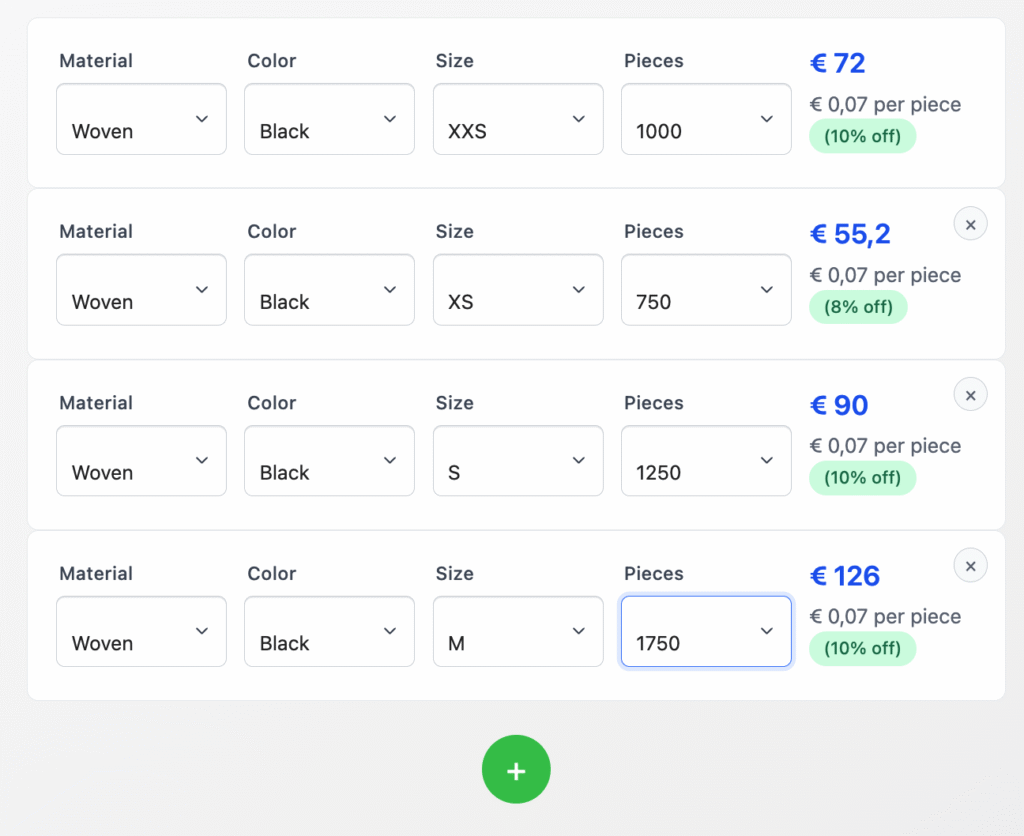Viewport: 1024px width, 836px height.
Task: Open the Pieces dropdown showing 1750
Action: point(706,632)
